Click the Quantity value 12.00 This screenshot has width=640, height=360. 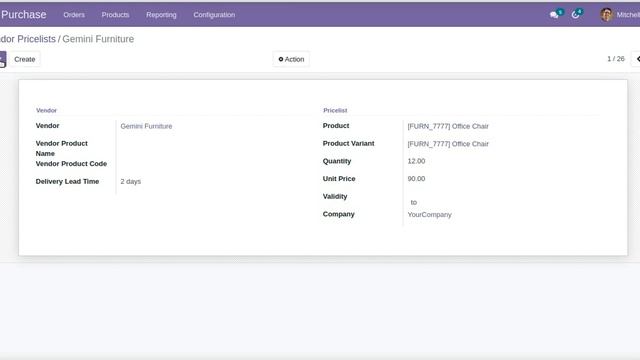(416, 161)
